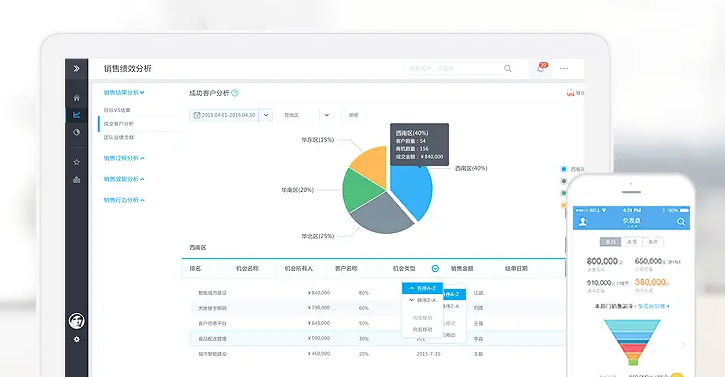
Task: Select the table row with ¥790,000
Action: coord(378,308)
